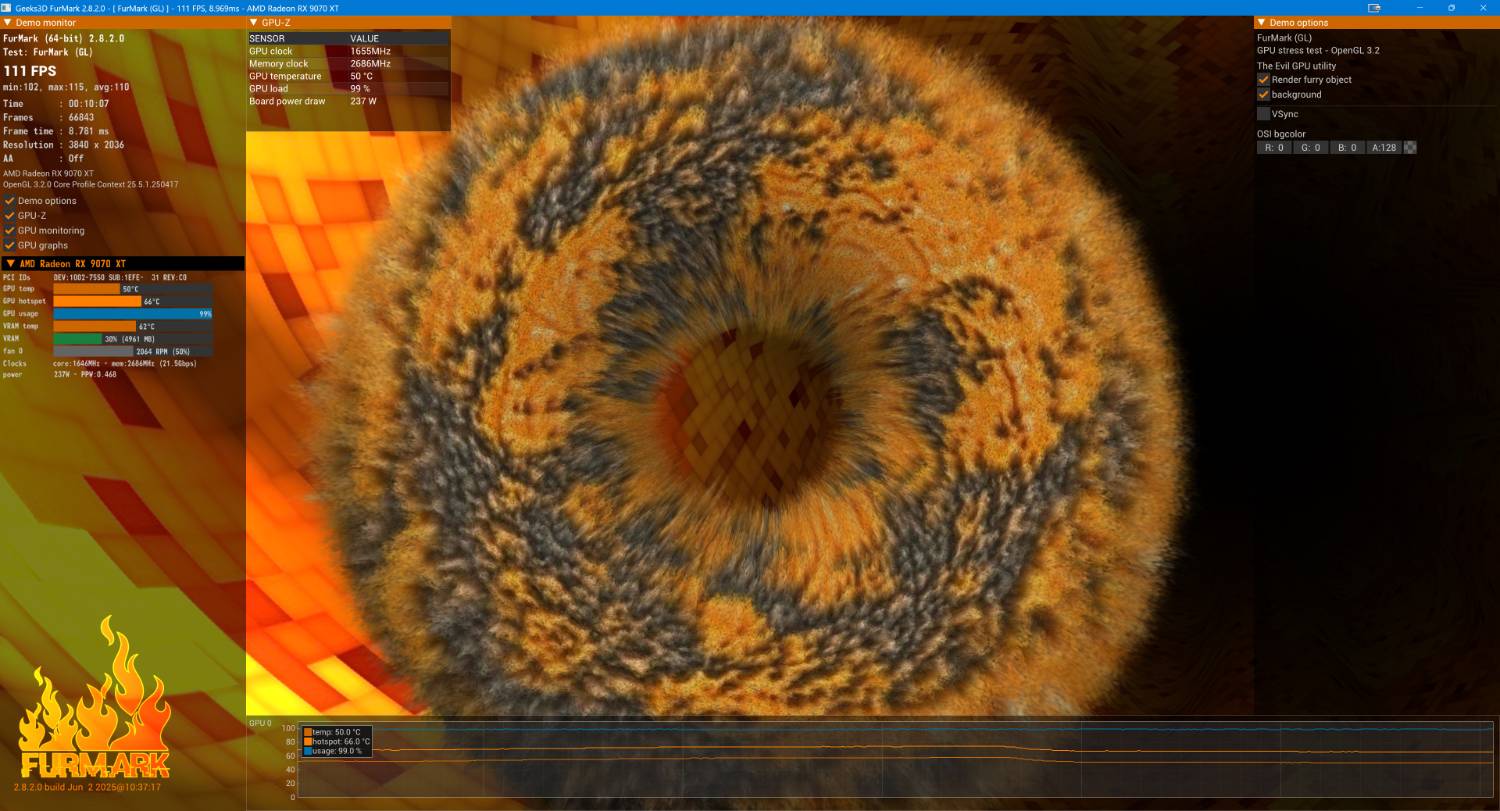Open the OSI bgcolor color swatch

pos(1411,148)
